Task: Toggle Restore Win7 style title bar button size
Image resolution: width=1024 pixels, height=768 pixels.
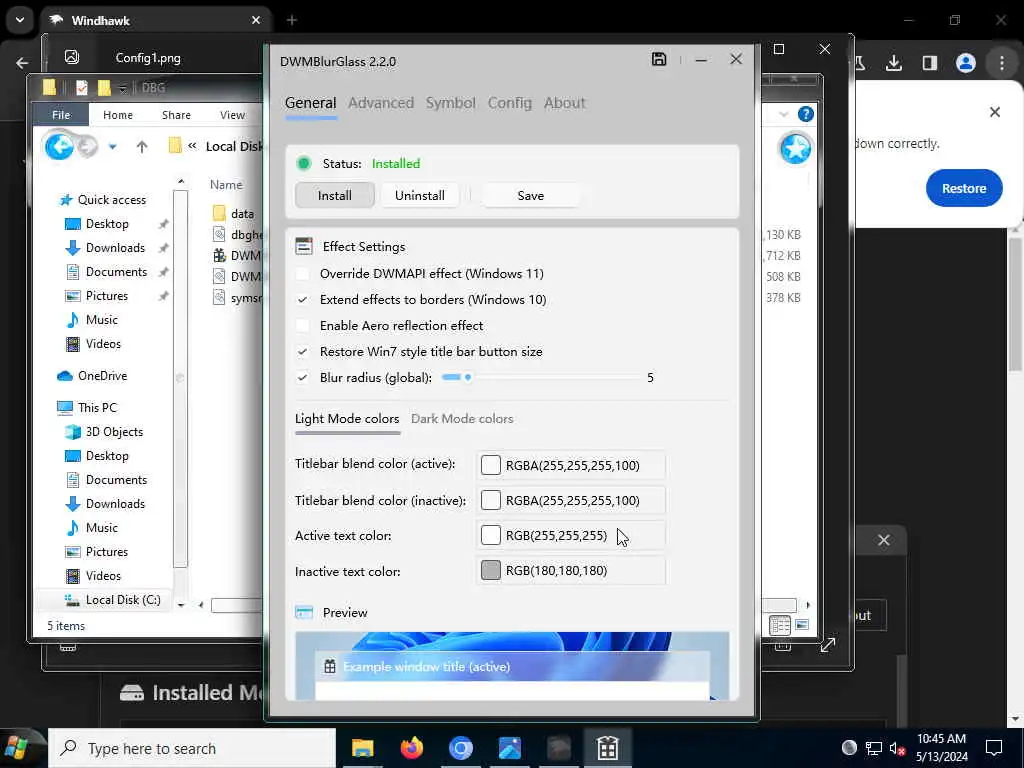Action: pyautogui.click(x=302, y=352)
